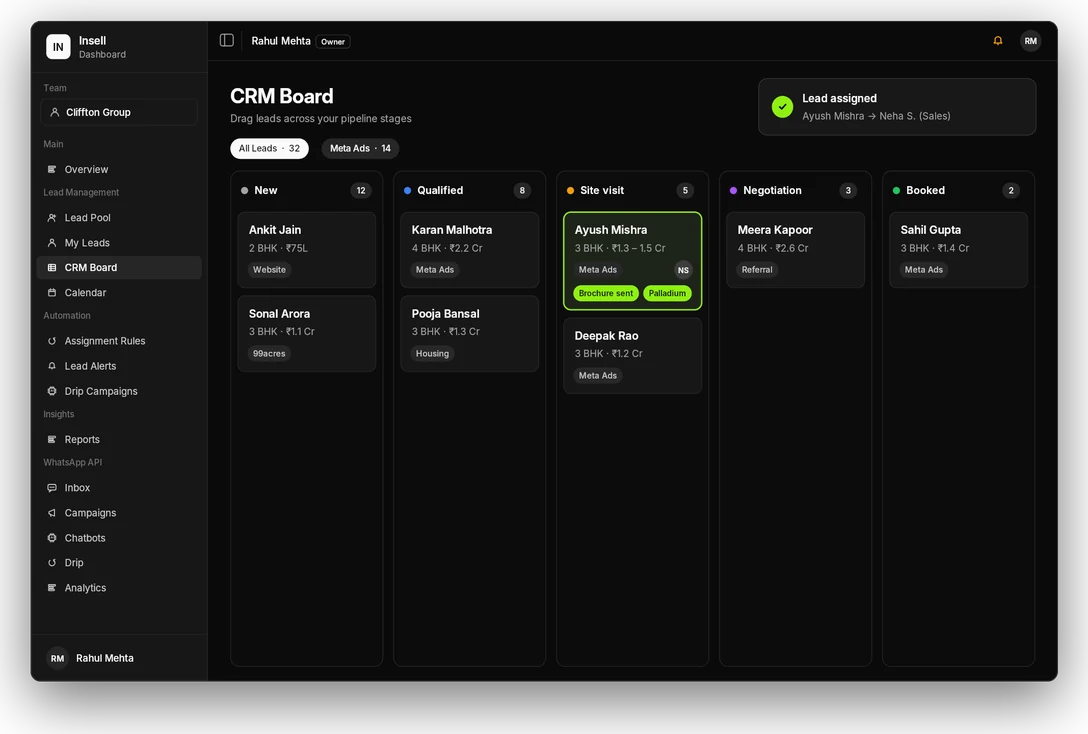Open Deepak Rao lead card

tap(633, 356)
